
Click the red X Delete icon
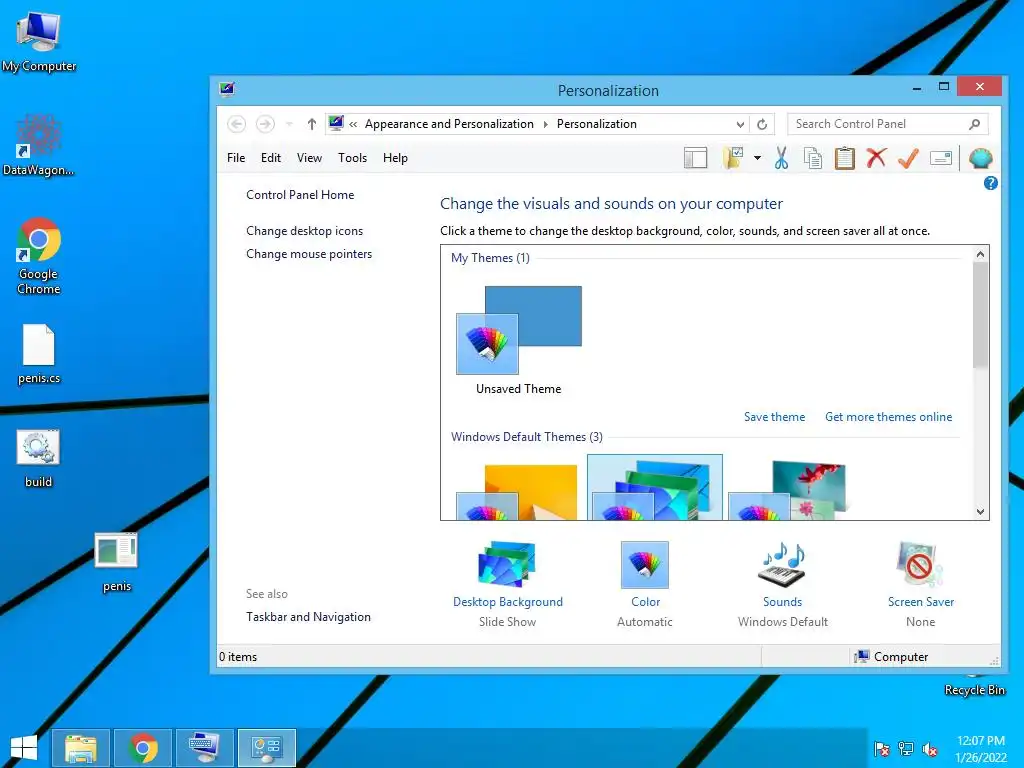pos(876,158)
